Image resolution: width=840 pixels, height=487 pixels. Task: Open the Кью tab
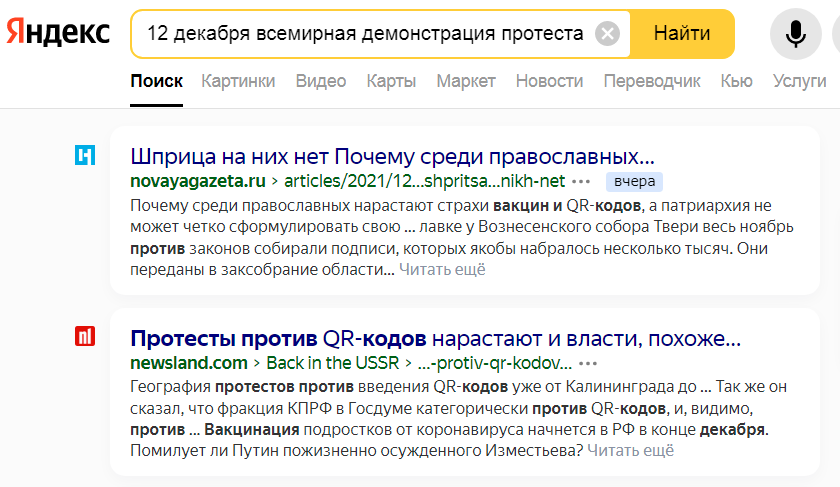coord(736,81)
